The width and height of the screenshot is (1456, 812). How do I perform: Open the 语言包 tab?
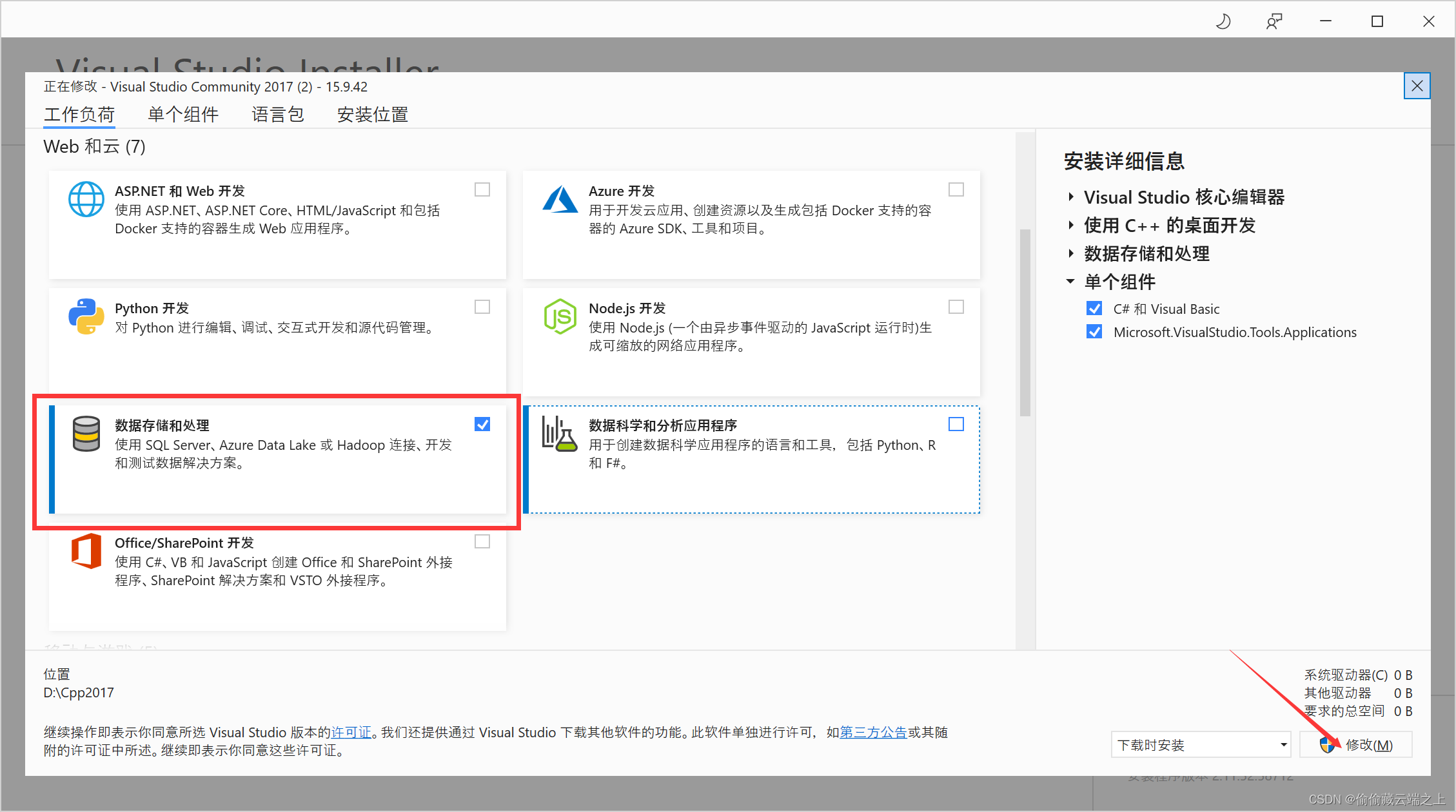278,114
